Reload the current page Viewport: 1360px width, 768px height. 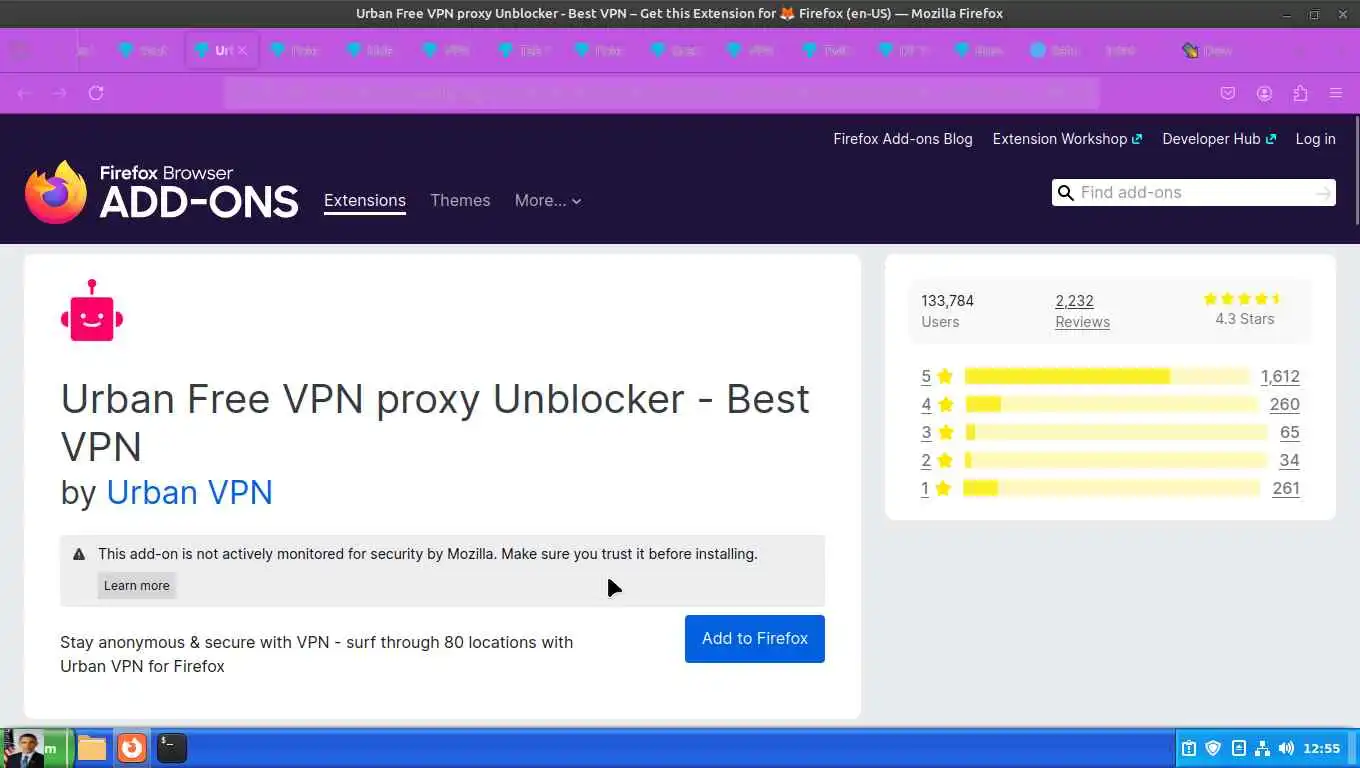pyautogui.click(x=96, y=93)
